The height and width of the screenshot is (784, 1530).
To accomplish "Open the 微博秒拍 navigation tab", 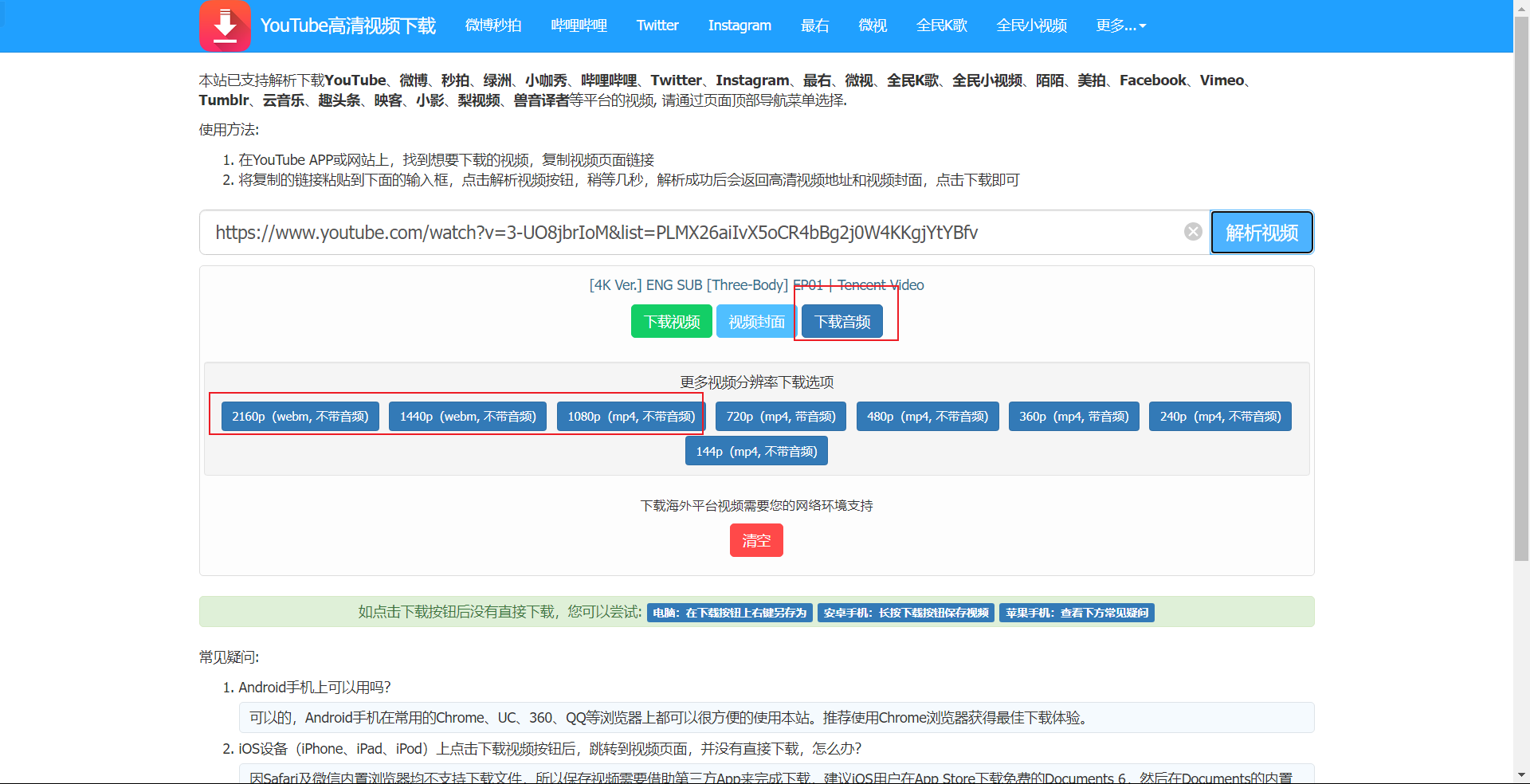I will coord(493,25).
